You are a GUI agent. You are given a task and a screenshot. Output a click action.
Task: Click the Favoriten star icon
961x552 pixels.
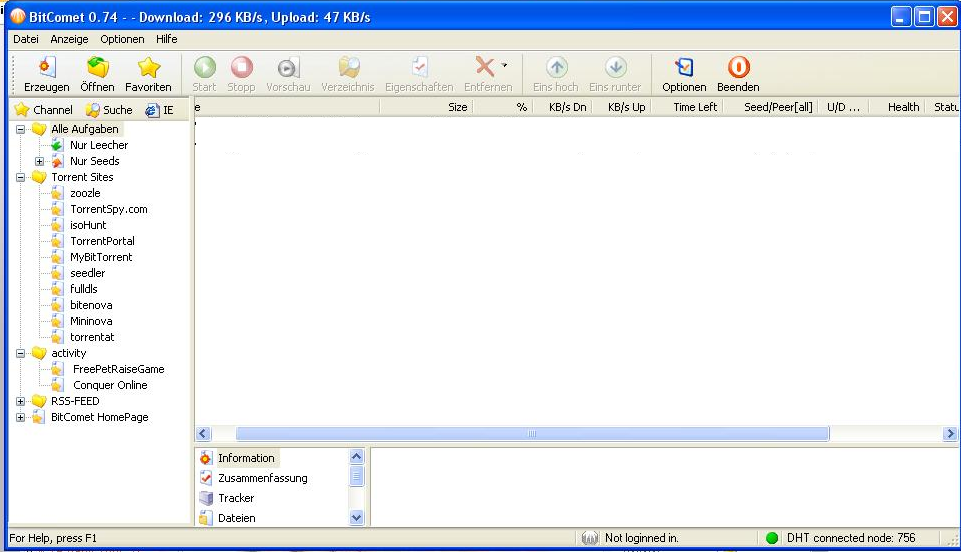click(148, 67)
